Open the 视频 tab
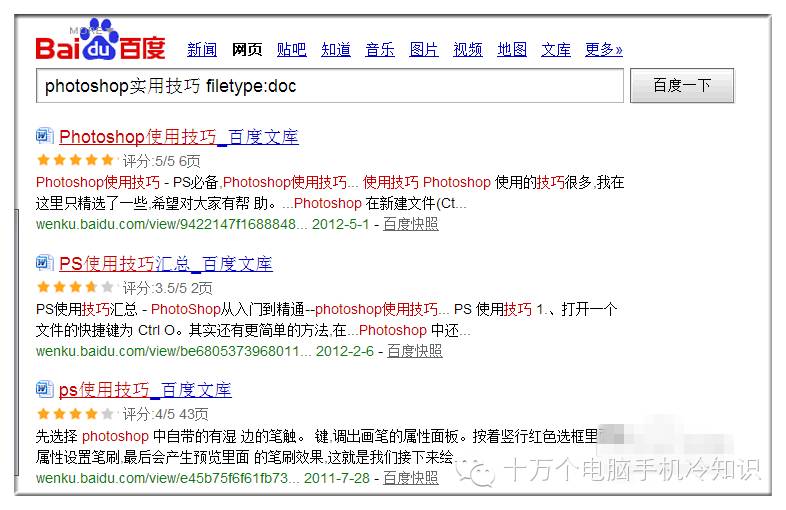Viewport: 786px width, 510px height. 468,49
